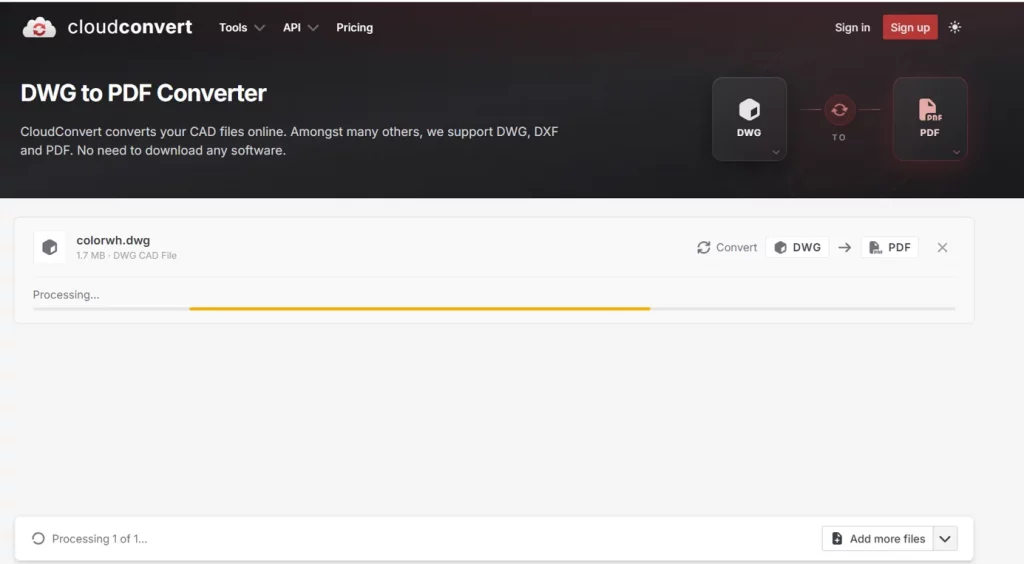Click the Processing... status text
1024x564 pixels.
[x=66, y=294]
